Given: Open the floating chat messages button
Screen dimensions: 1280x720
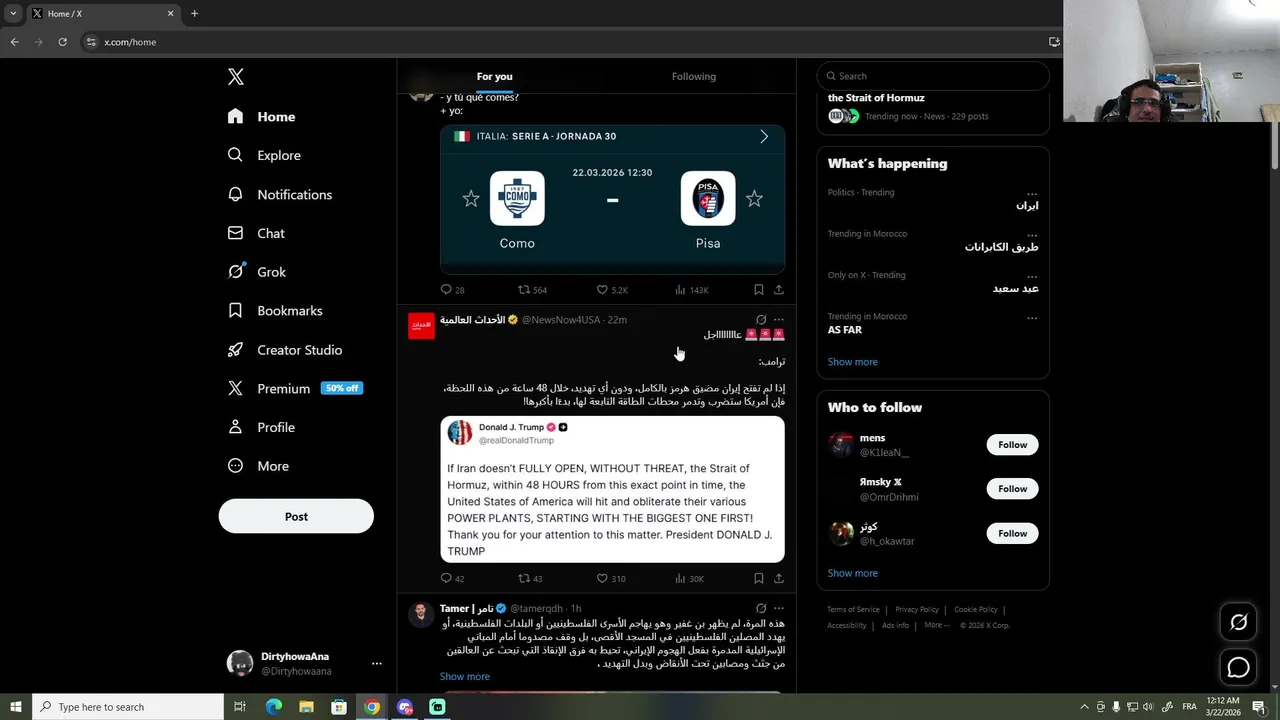Looking at the screenshot, I should click(1238, 667).
